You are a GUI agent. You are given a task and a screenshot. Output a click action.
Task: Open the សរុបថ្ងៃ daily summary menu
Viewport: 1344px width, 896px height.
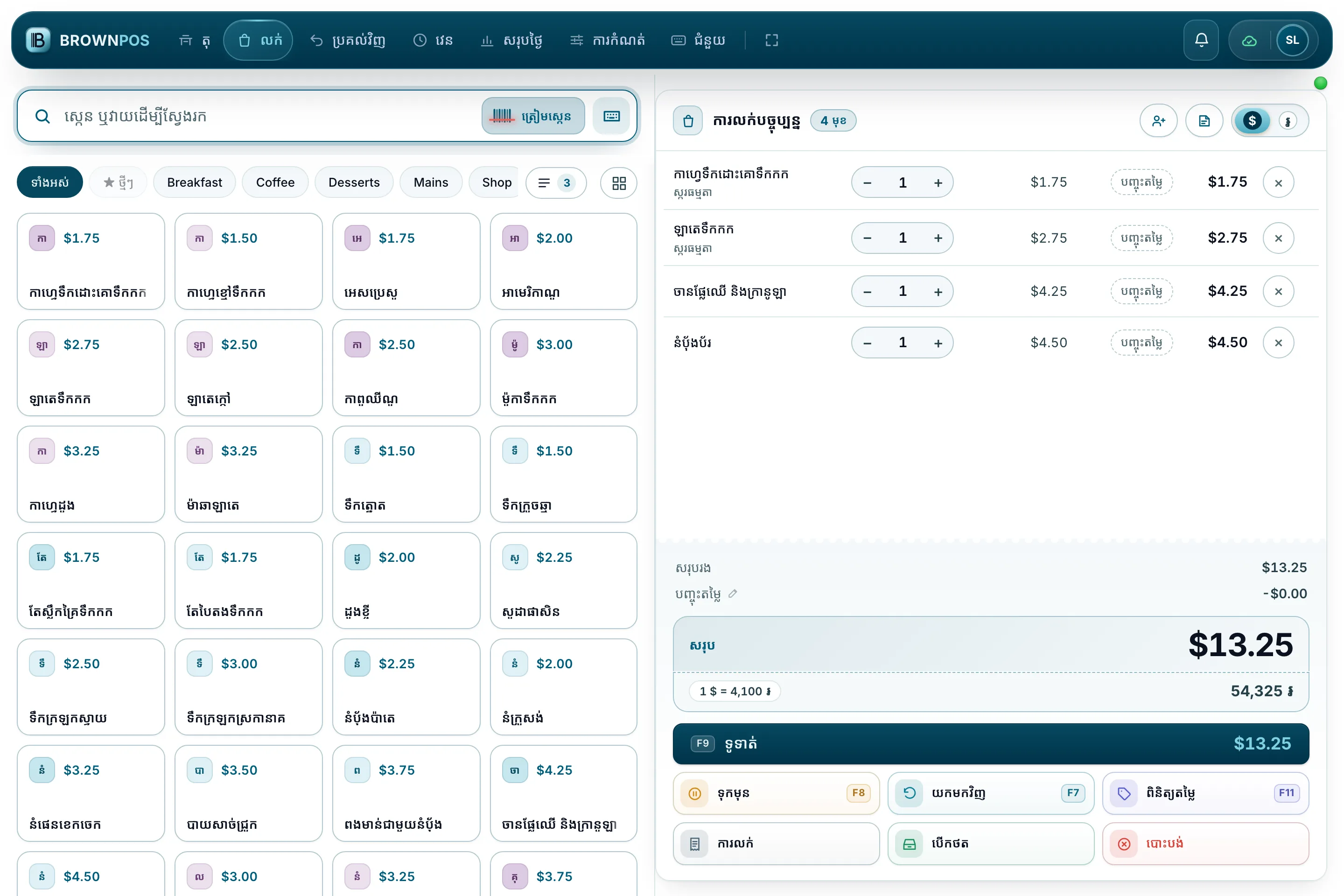coord(511,40)
